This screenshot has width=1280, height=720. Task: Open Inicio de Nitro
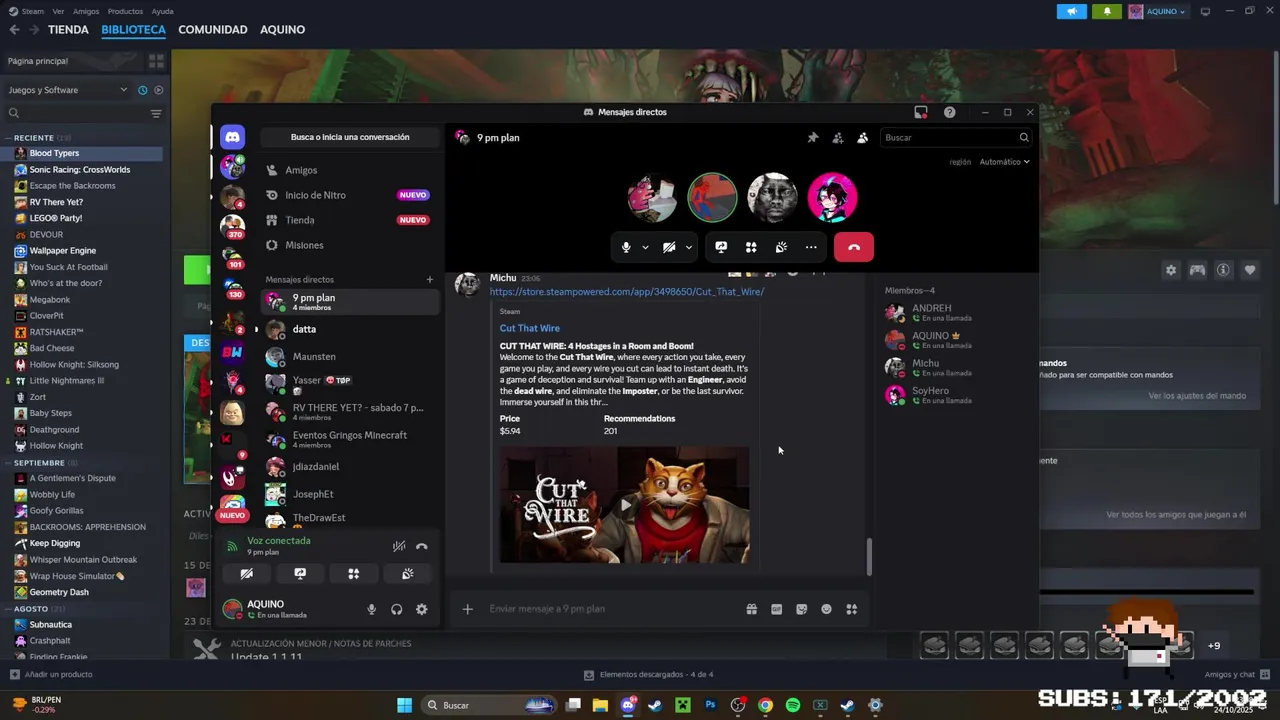(x=349, y=195)
